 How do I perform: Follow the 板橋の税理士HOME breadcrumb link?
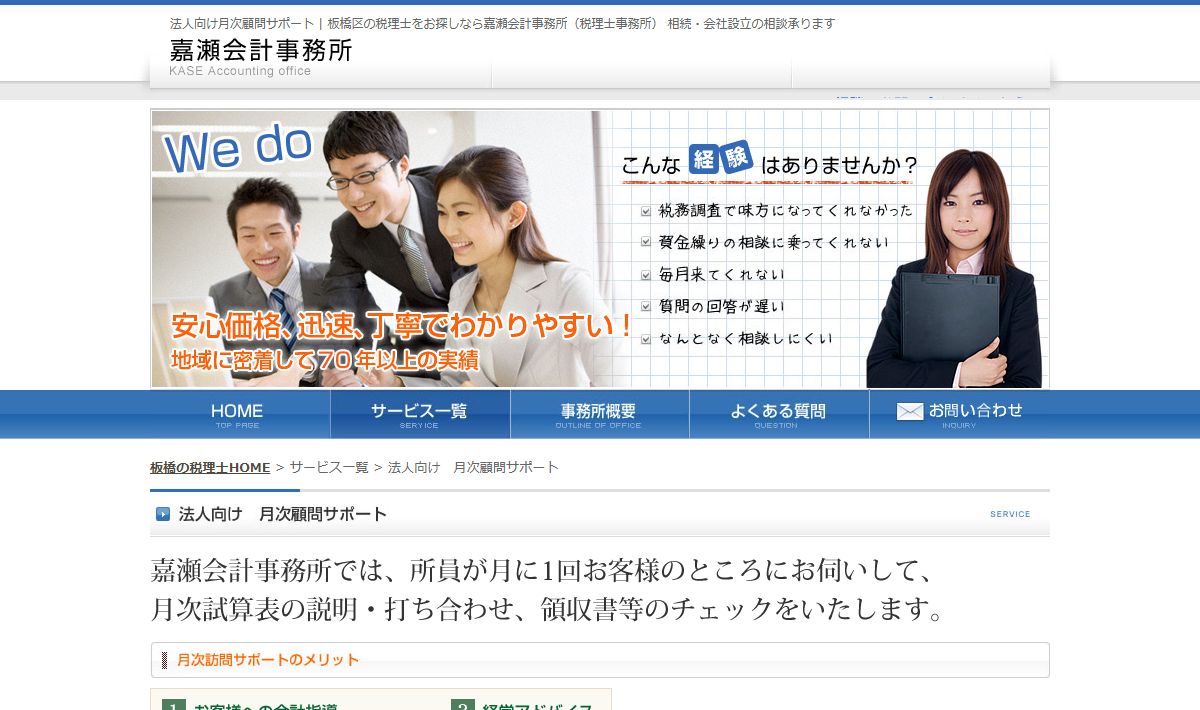(x=210, y=467)
